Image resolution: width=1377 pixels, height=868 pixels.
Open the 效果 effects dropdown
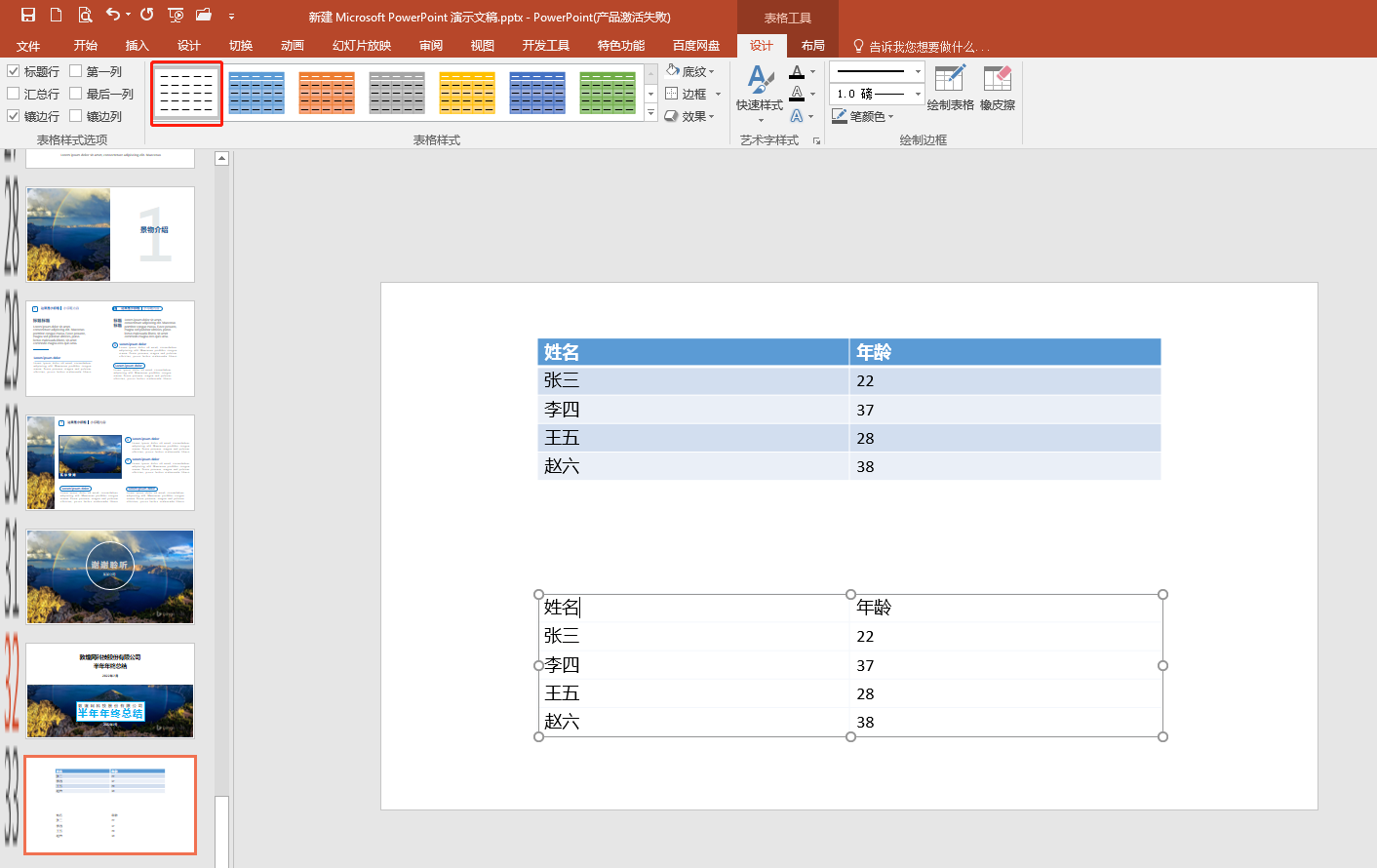pos(690,116)
